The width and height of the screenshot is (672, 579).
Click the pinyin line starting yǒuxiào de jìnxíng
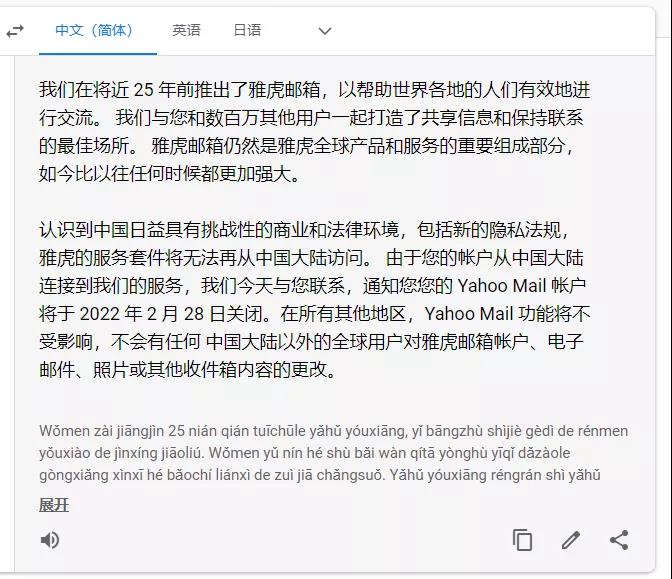[x=305, y=453]
